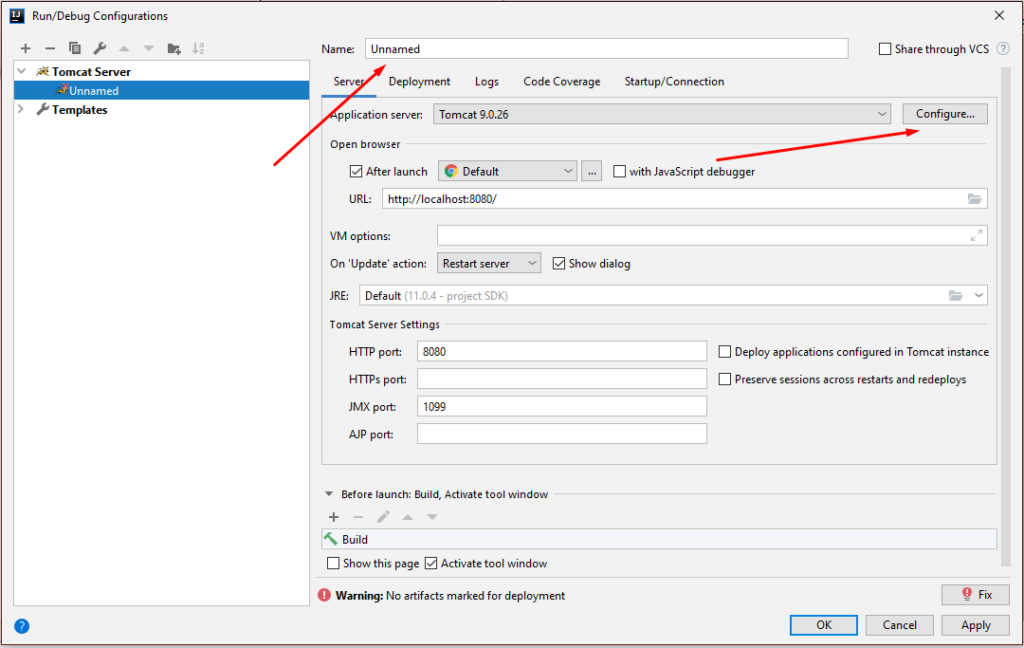Toggle the Show dialog checkbox

[559, 263]
